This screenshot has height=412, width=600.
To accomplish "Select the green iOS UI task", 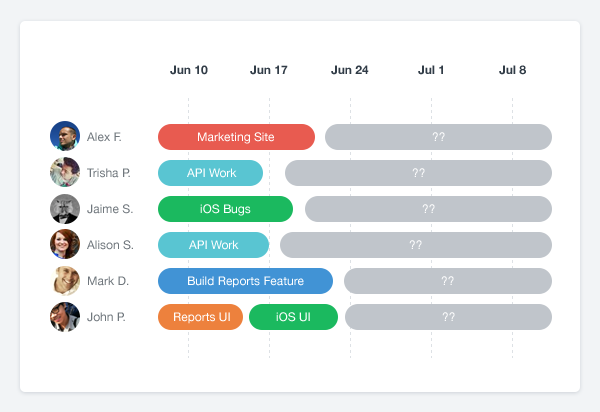I will 293,317.
